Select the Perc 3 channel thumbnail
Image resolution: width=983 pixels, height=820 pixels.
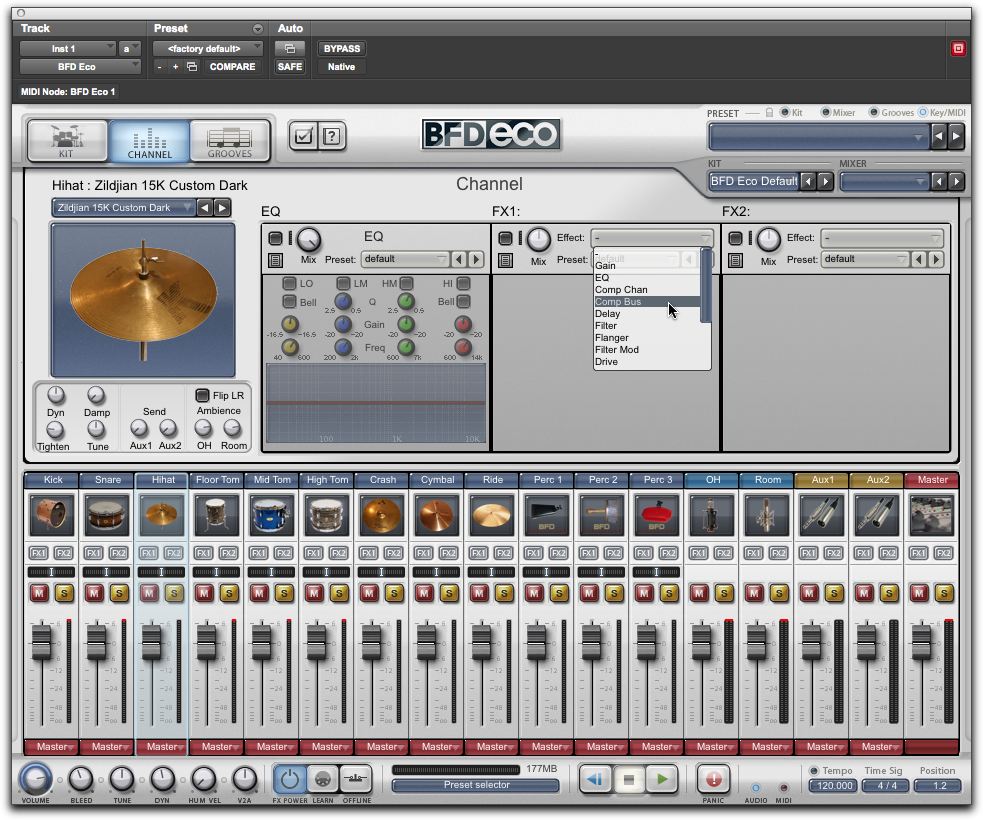(656, 515)
